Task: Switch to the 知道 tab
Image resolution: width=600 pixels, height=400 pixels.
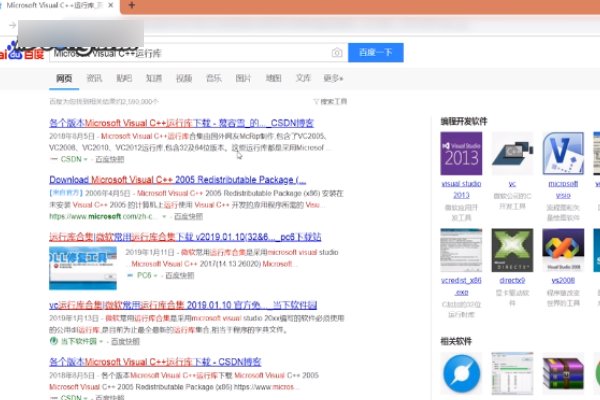Action: [x=154, y=78]
